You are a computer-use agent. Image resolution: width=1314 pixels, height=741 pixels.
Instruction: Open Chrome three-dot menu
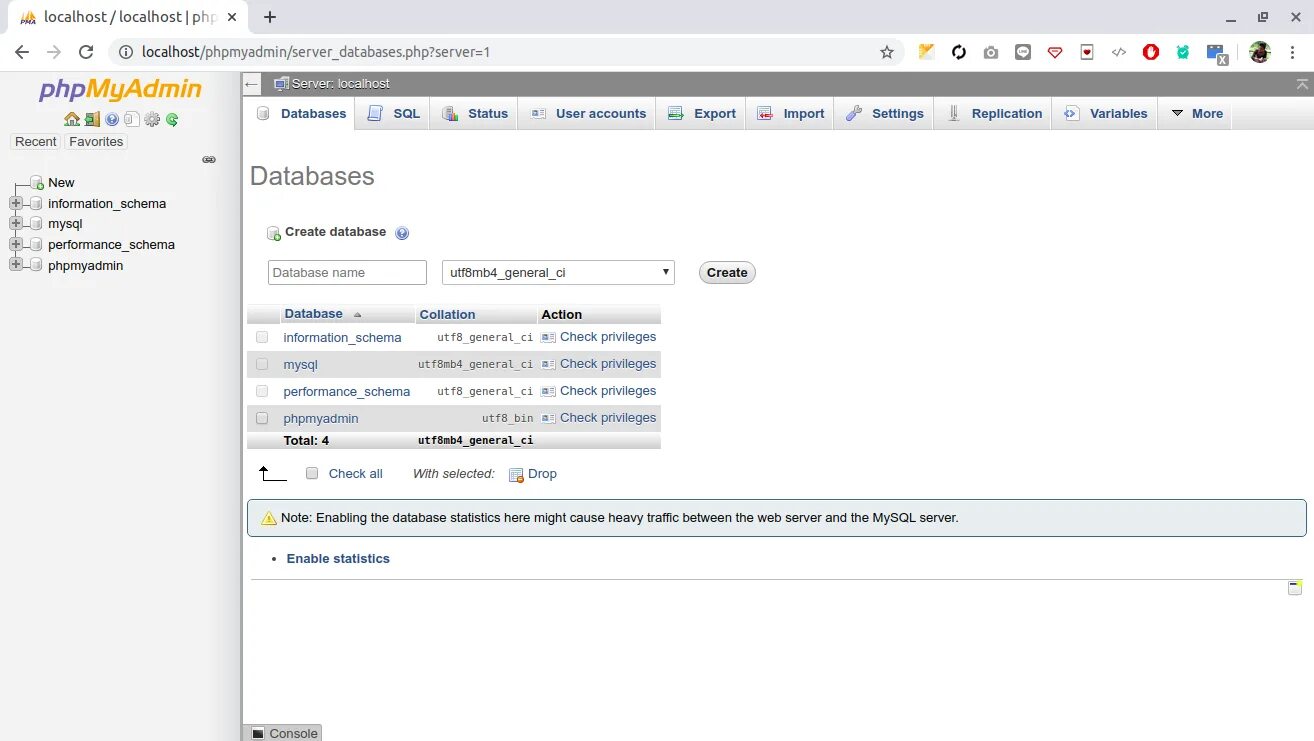coord(1293,52)
